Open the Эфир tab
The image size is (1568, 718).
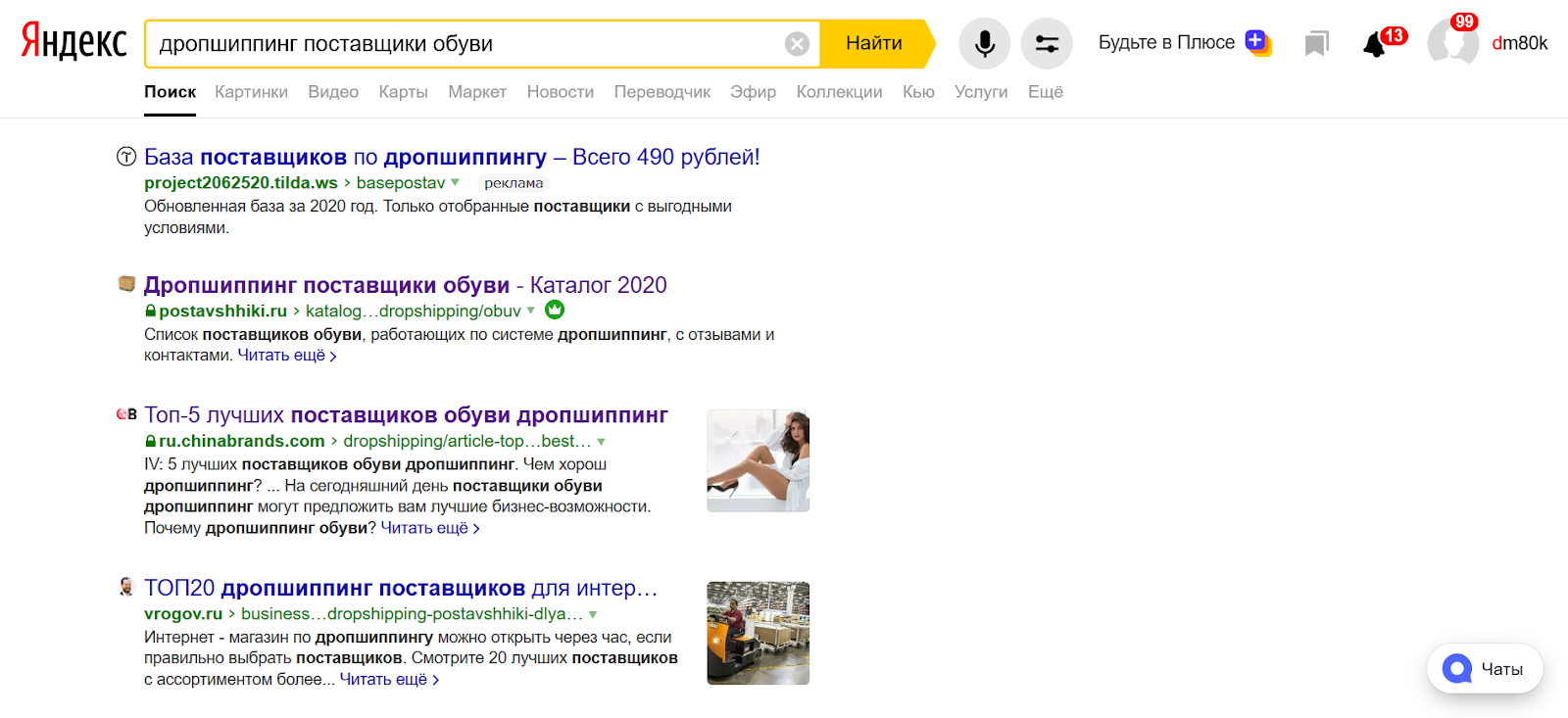[x=754, y=92]
